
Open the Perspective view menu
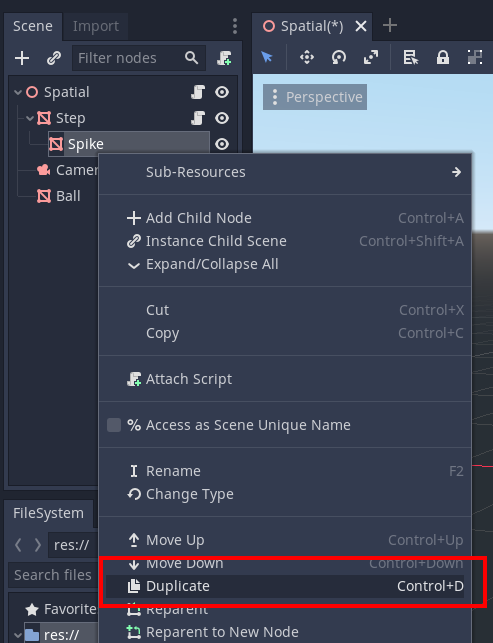tap(315, 97)
